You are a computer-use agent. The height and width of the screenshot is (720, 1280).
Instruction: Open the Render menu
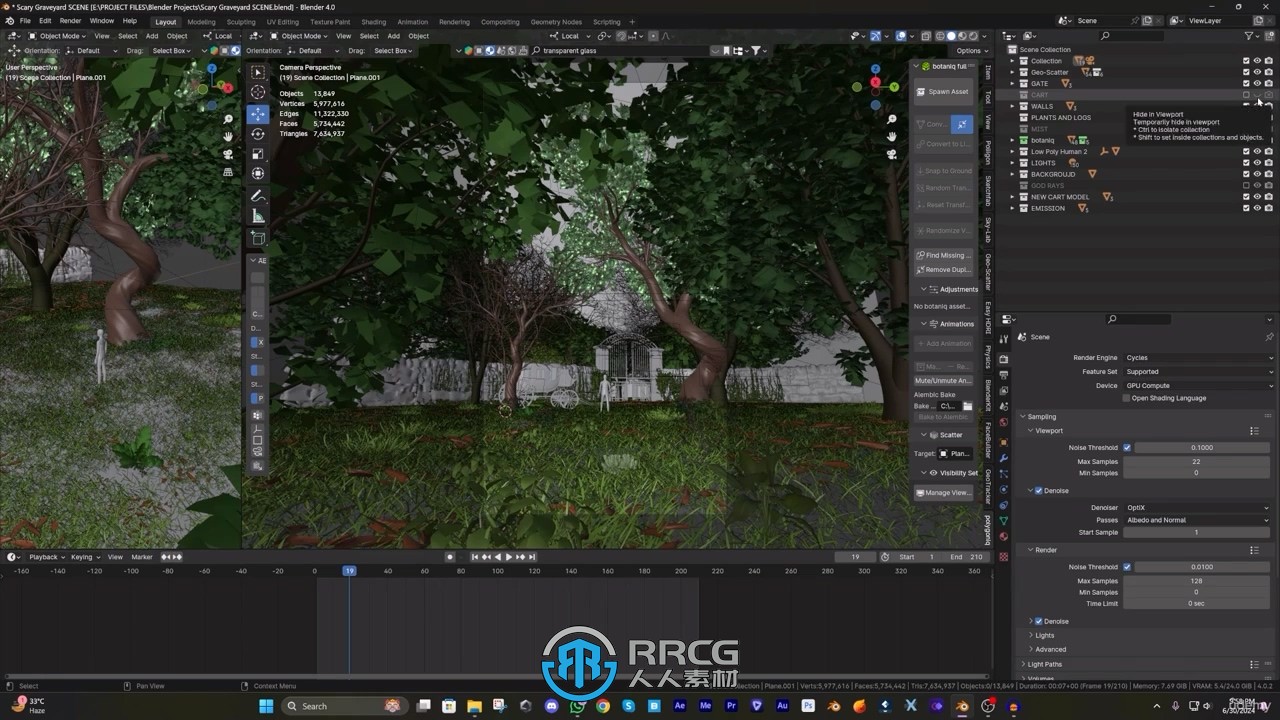click(x=70, y=21)
